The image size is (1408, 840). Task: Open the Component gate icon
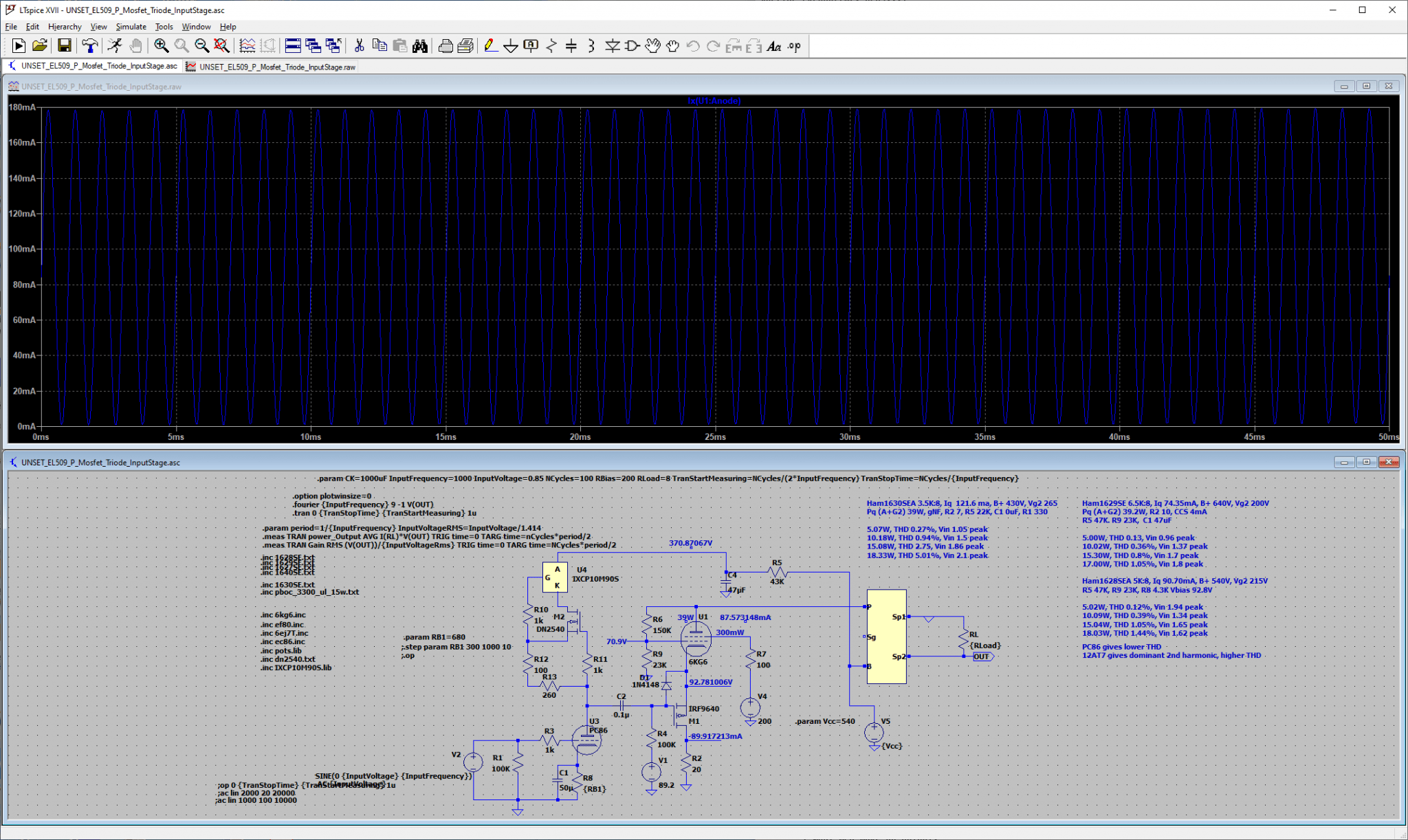click(632, 46)
